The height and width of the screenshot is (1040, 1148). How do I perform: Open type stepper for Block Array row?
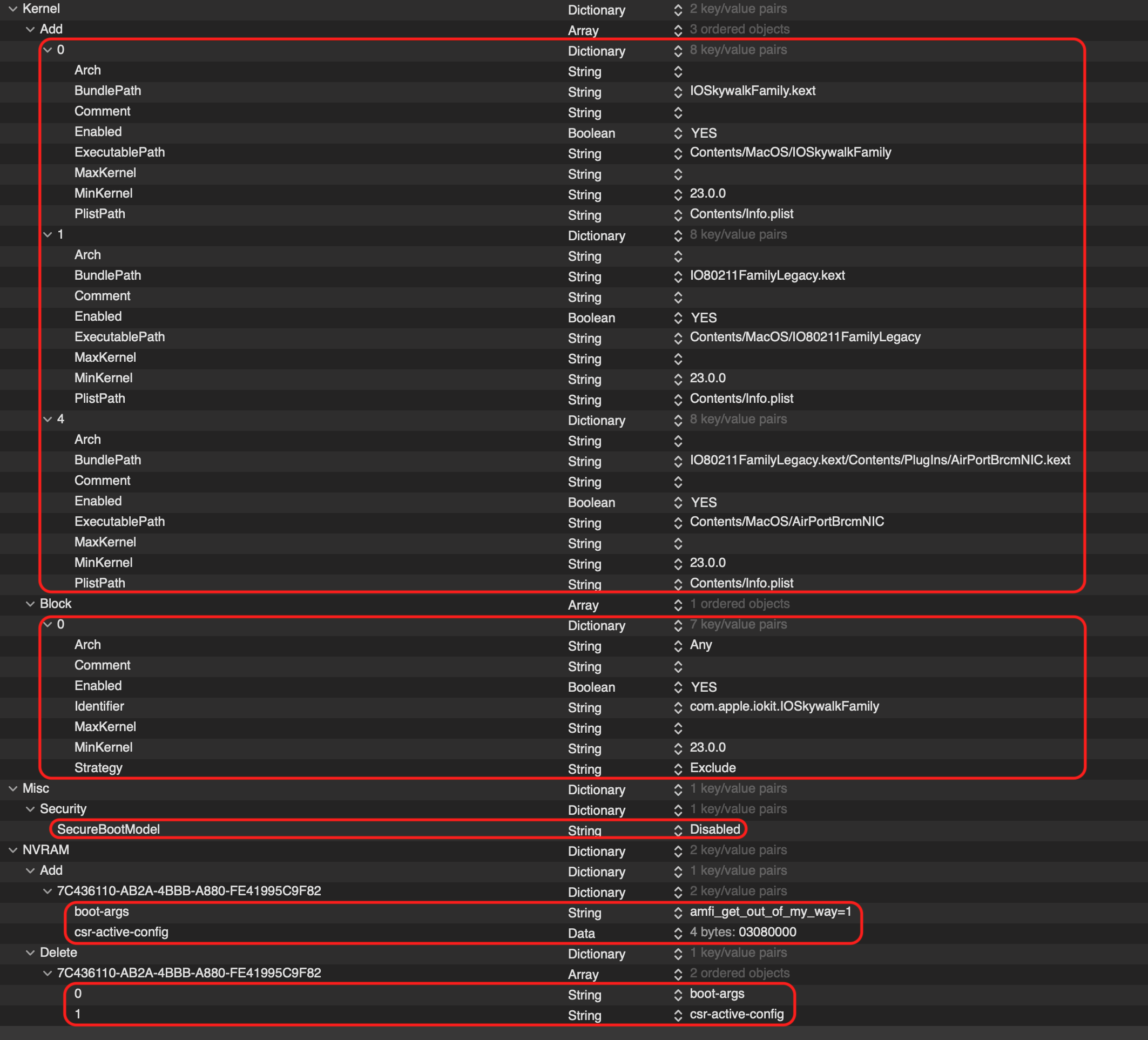click(x=678, y=604)
